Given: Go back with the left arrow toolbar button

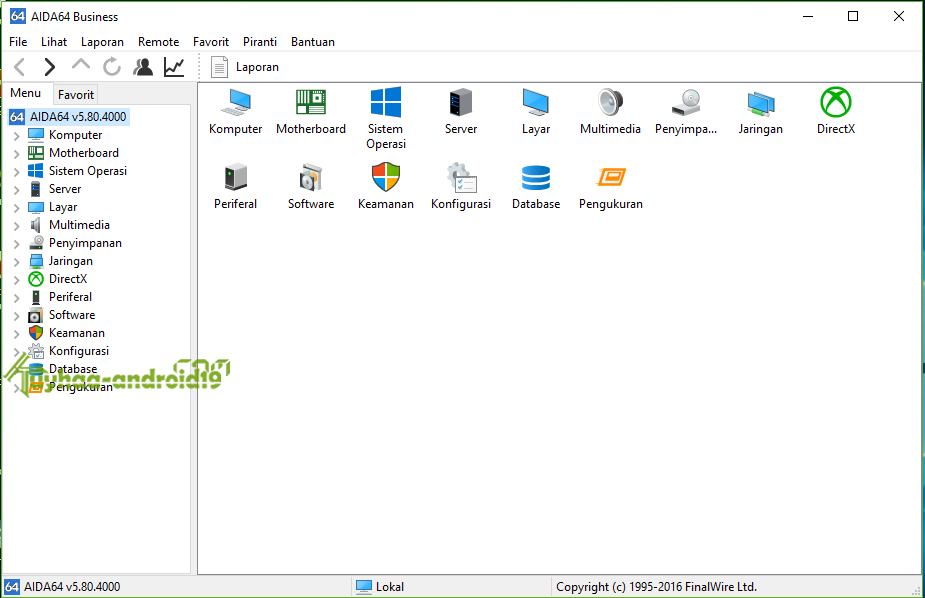Looking at the screenshot, I should (x=19, y=67).
